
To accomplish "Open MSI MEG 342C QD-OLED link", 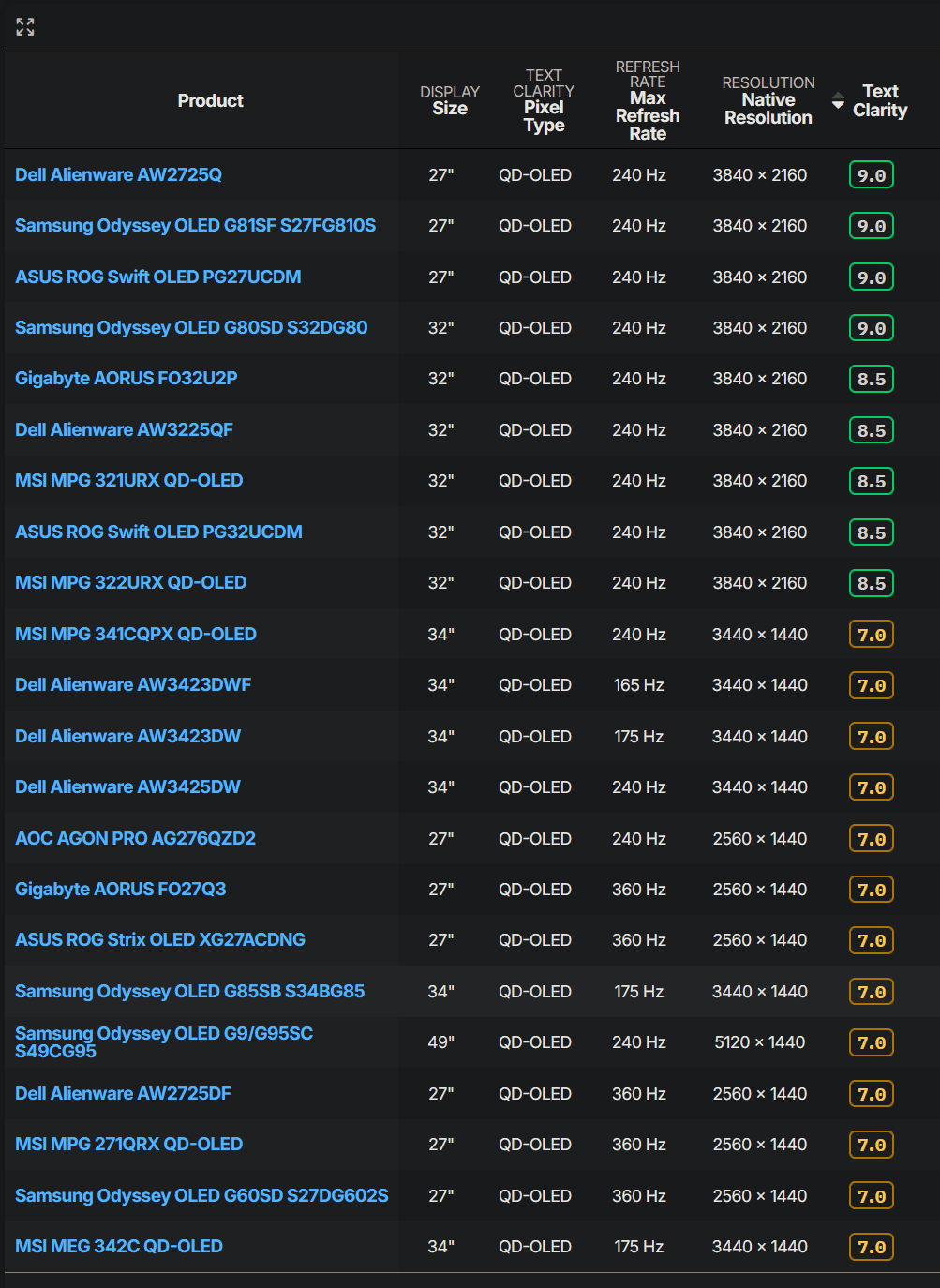I will pyautogui.click(x=119, y=1246).
